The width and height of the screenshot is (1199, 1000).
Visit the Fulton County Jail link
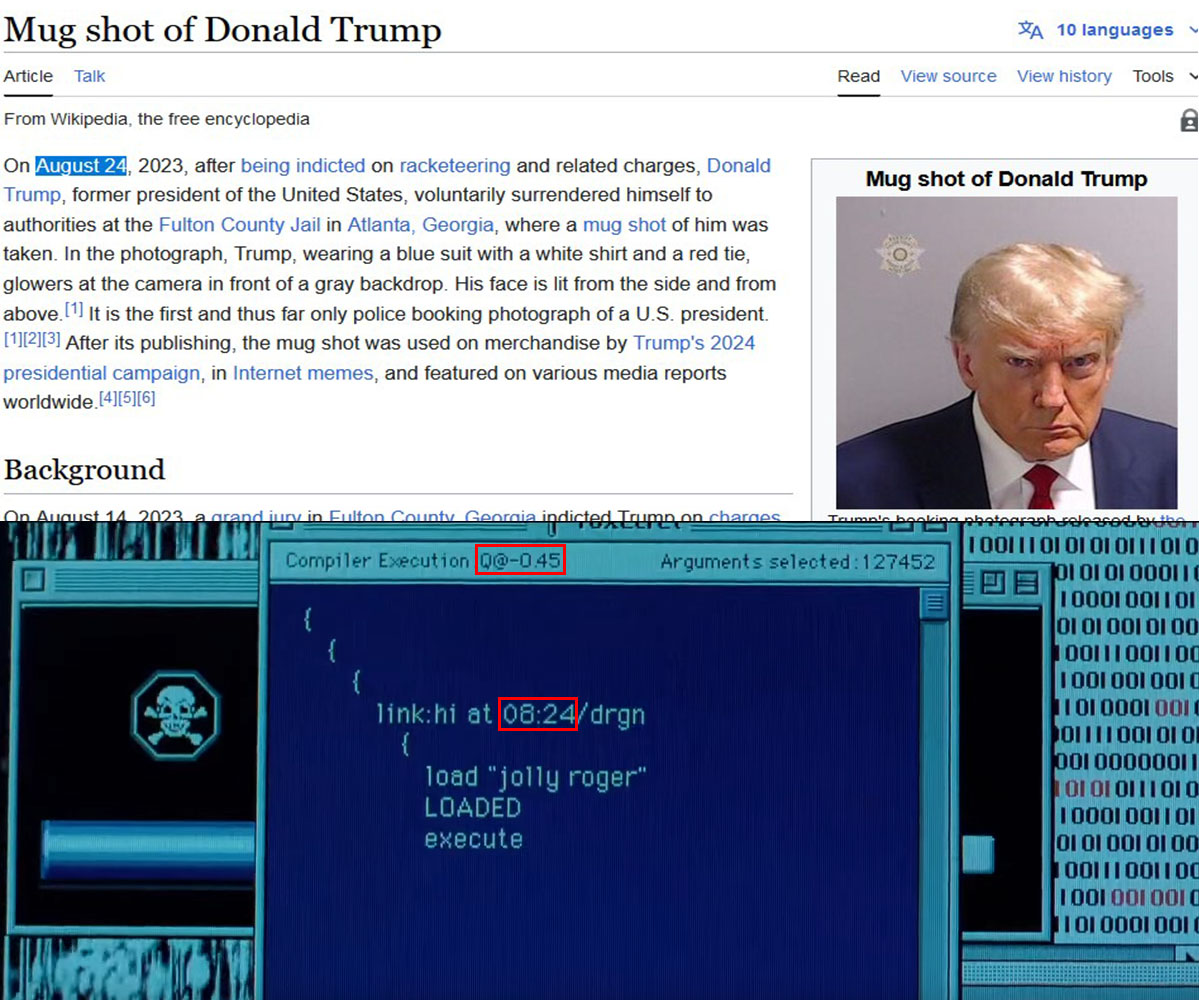click(x=239, y=225)
